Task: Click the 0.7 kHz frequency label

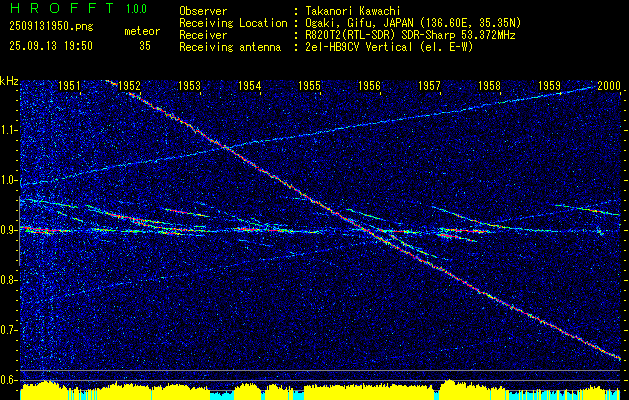Action: pos(8,330)
